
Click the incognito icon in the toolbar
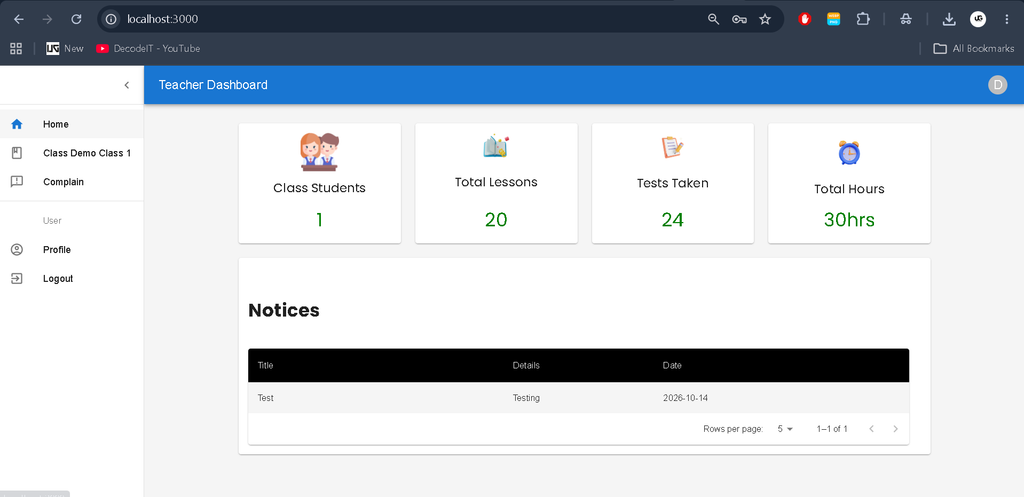point(905,20)
